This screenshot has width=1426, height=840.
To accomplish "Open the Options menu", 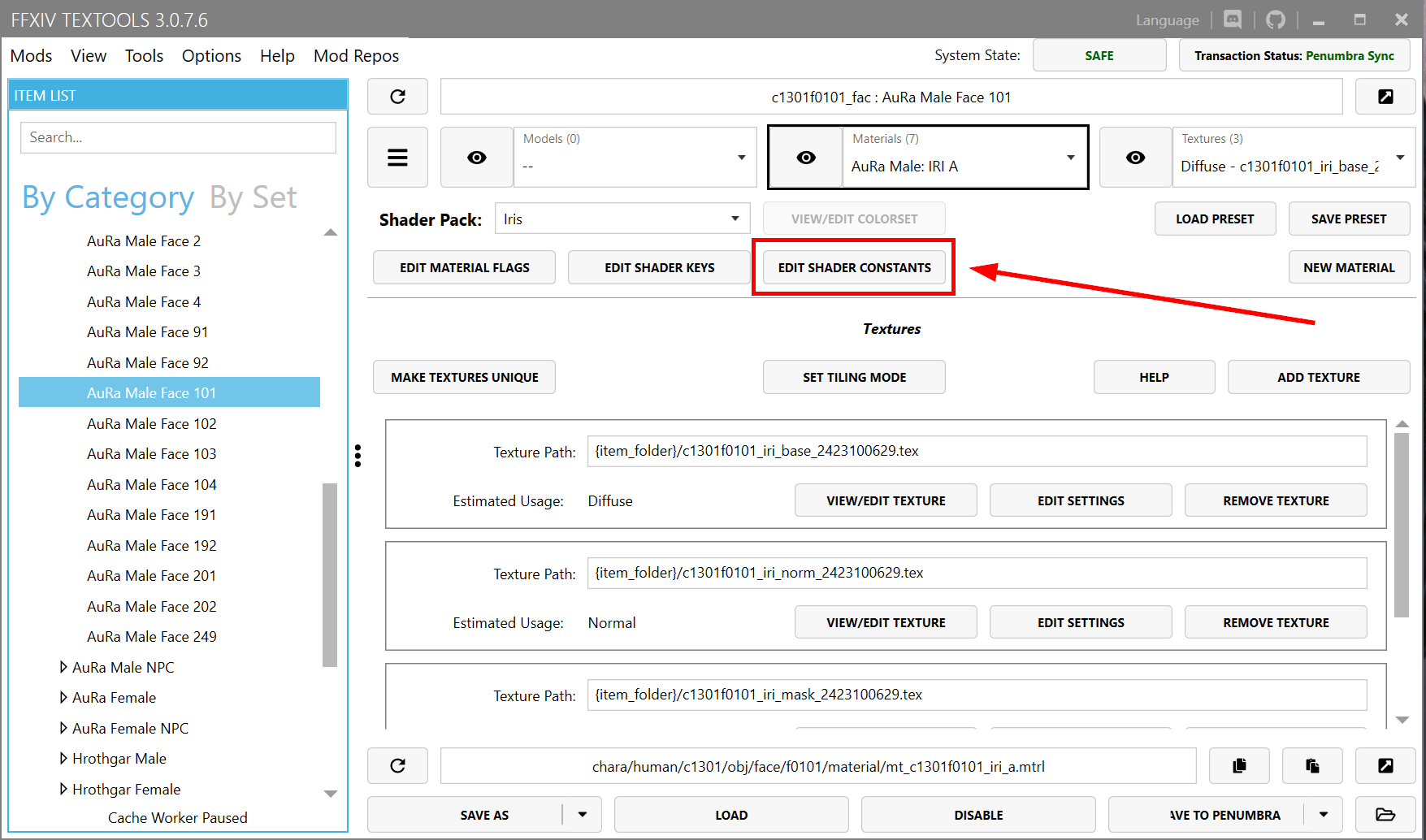I will 211,55.
